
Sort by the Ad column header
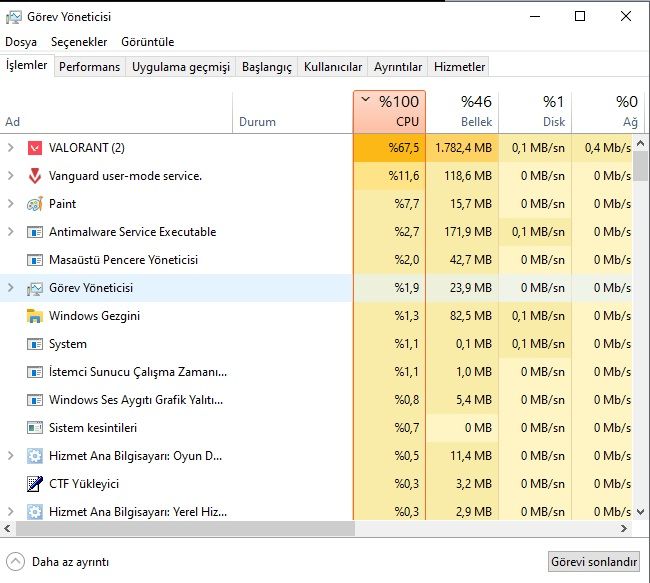coord(116,112)
